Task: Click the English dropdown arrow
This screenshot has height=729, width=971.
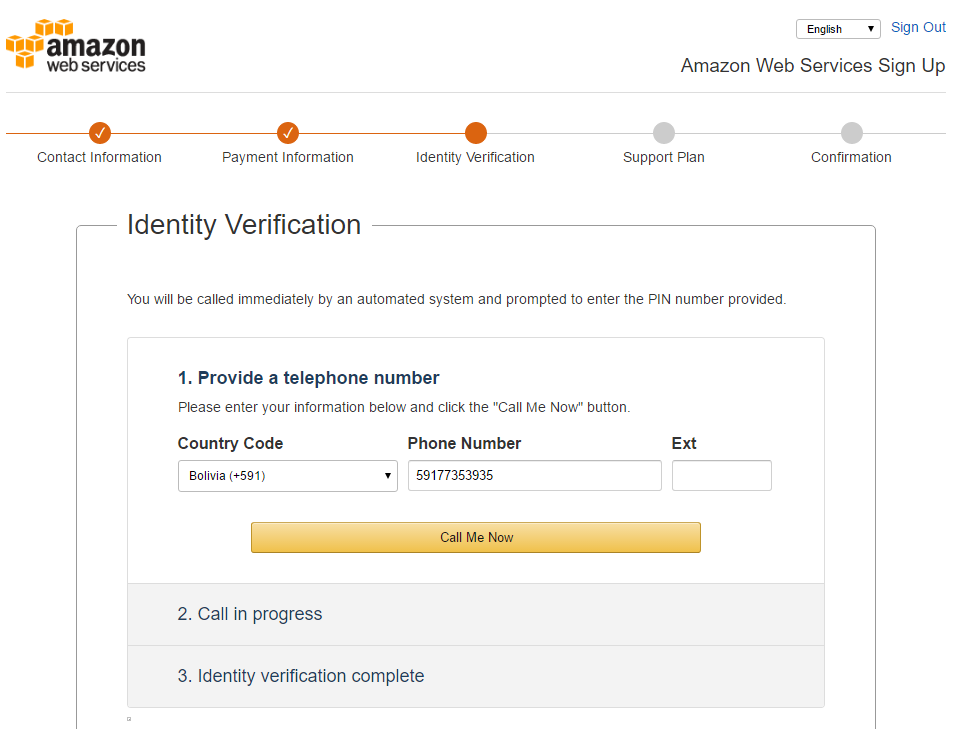Action: (x=869, y=28)
